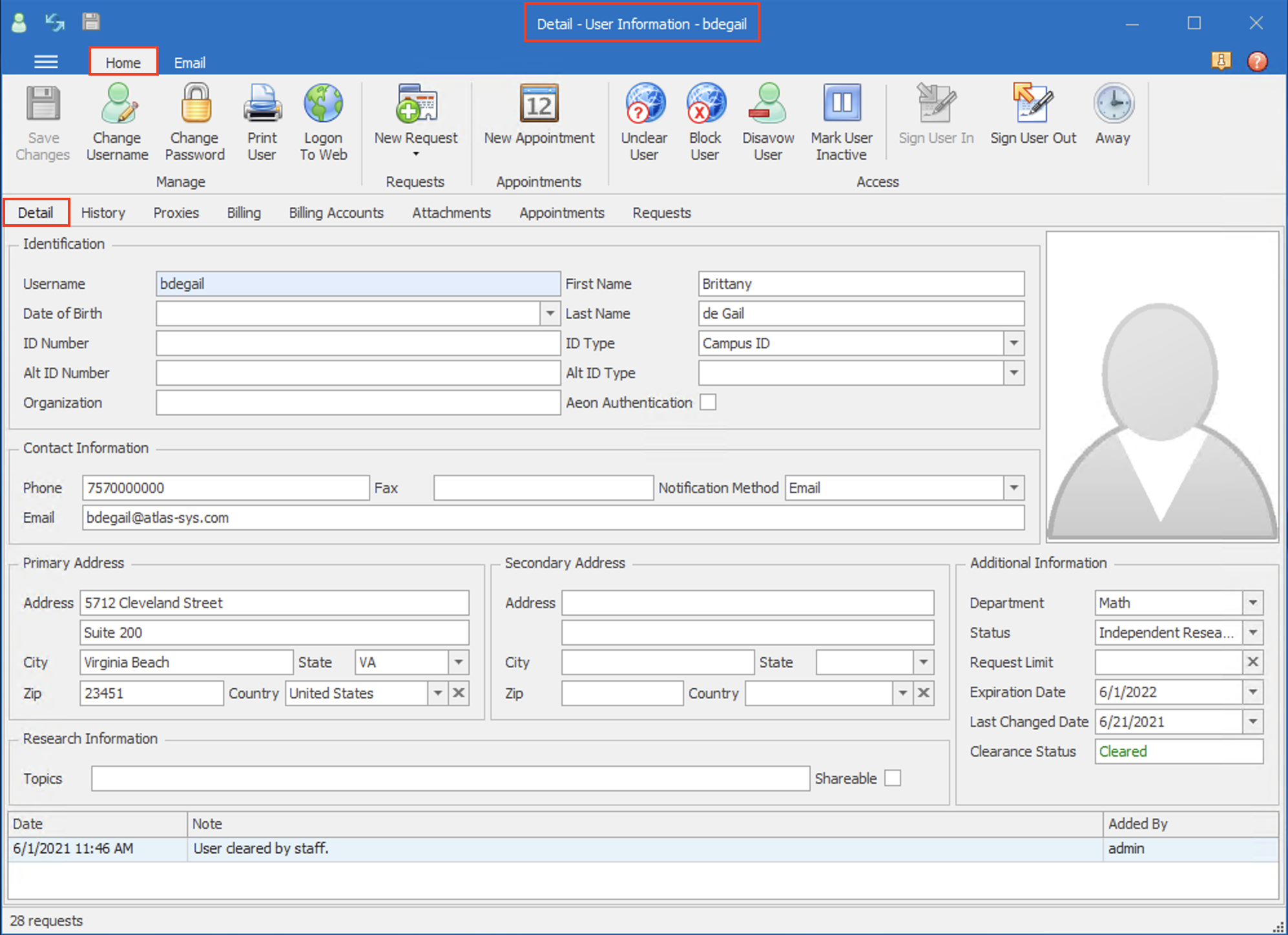The image size is (1288, 935).
Task: Open the Change Password tool
Action: 195,123
